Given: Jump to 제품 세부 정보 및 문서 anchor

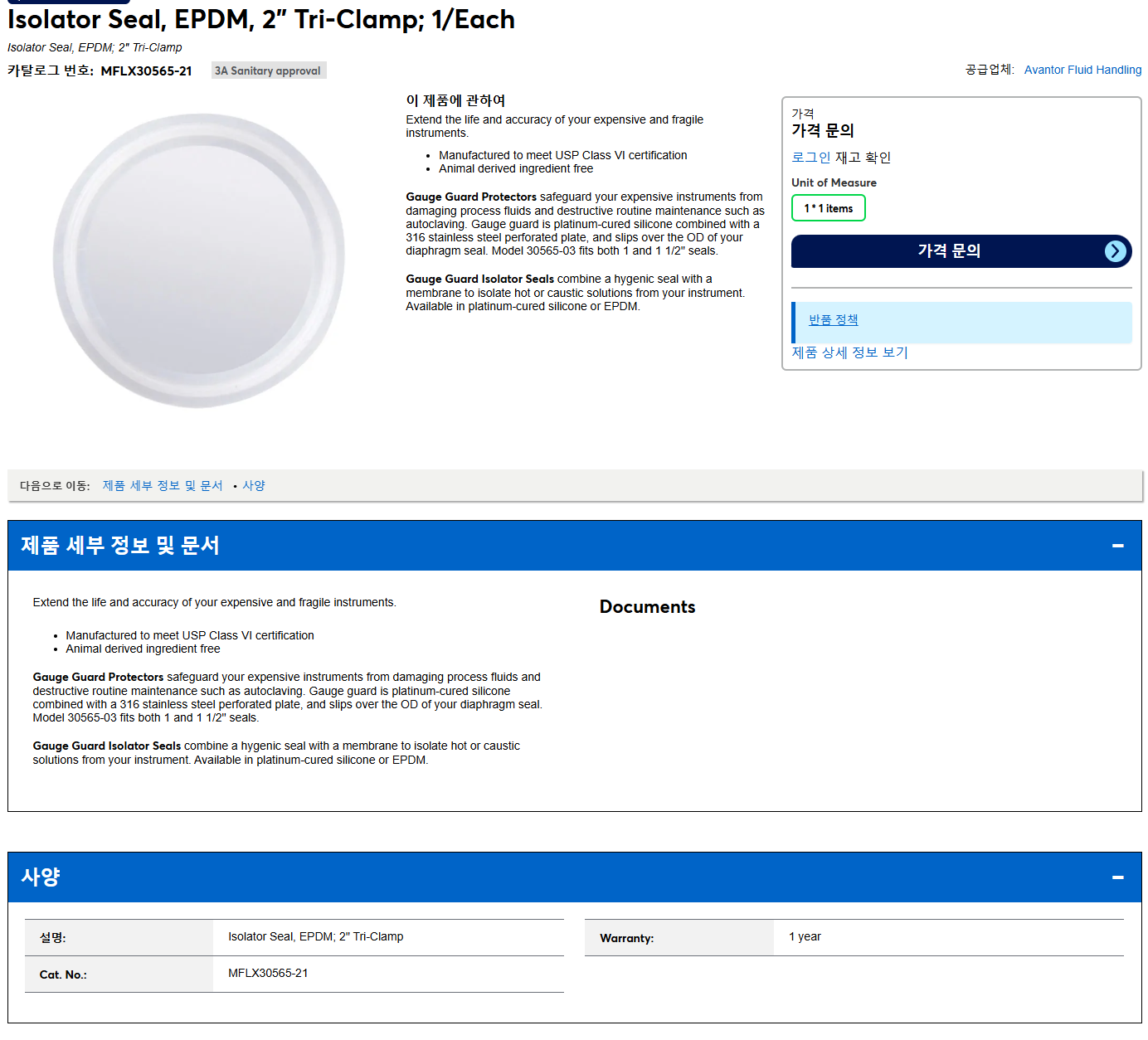Looking at the screenshot, I should coord(163,486).
